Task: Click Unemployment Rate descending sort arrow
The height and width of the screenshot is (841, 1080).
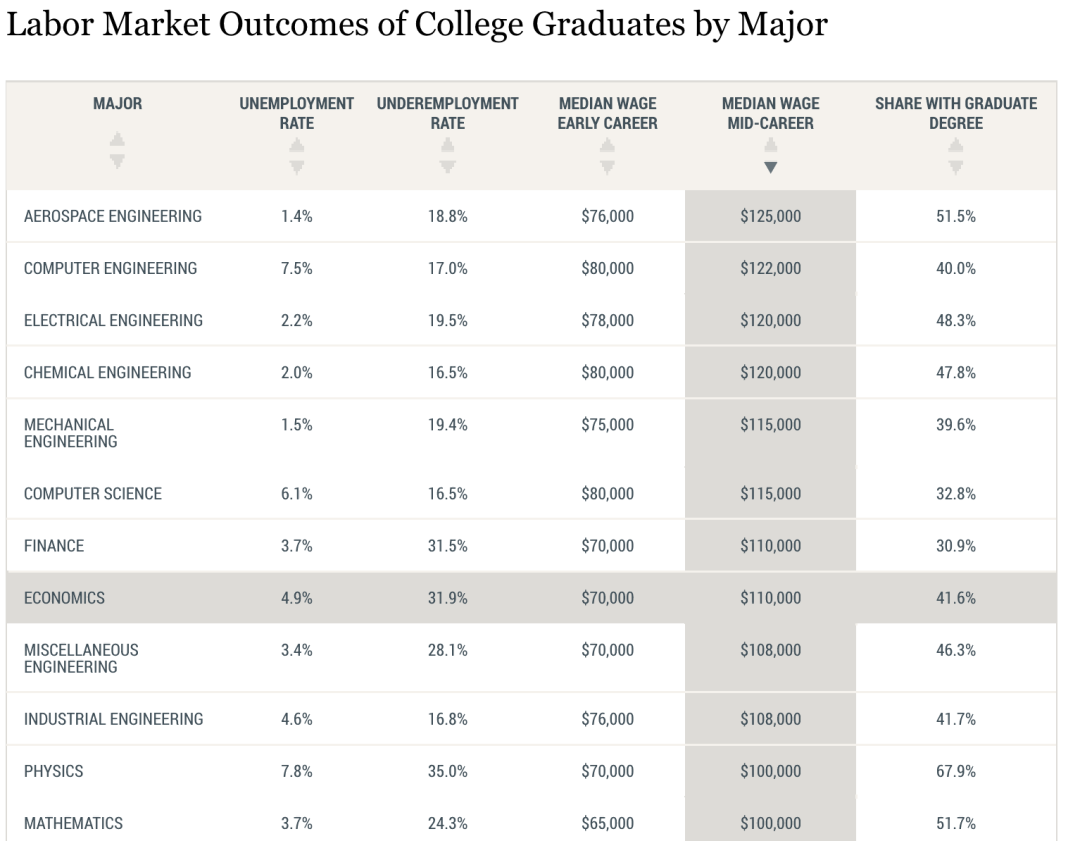Action: [296, 166]
